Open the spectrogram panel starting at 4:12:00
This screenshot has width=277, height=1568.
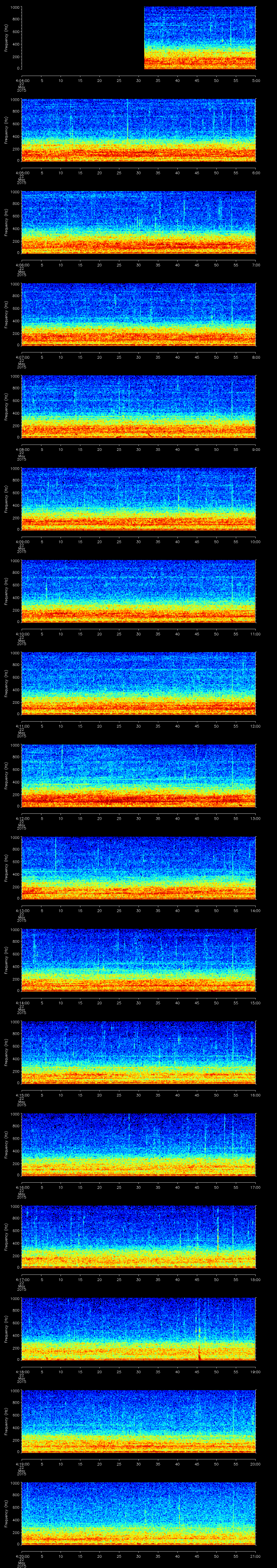point(139,775)
